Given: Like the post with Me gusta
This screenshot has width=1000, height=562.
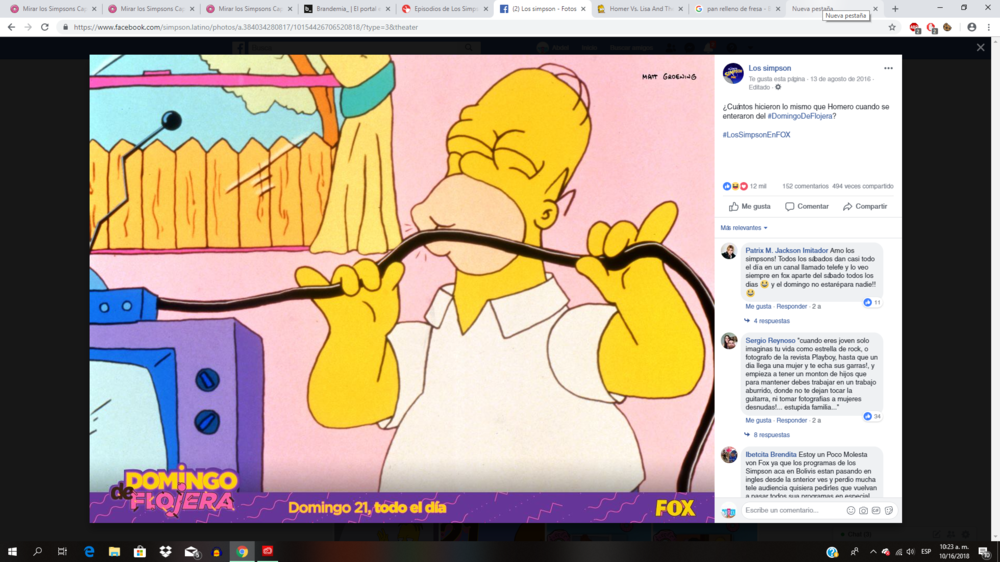Looking at the screenshot, I should (749, 207).
